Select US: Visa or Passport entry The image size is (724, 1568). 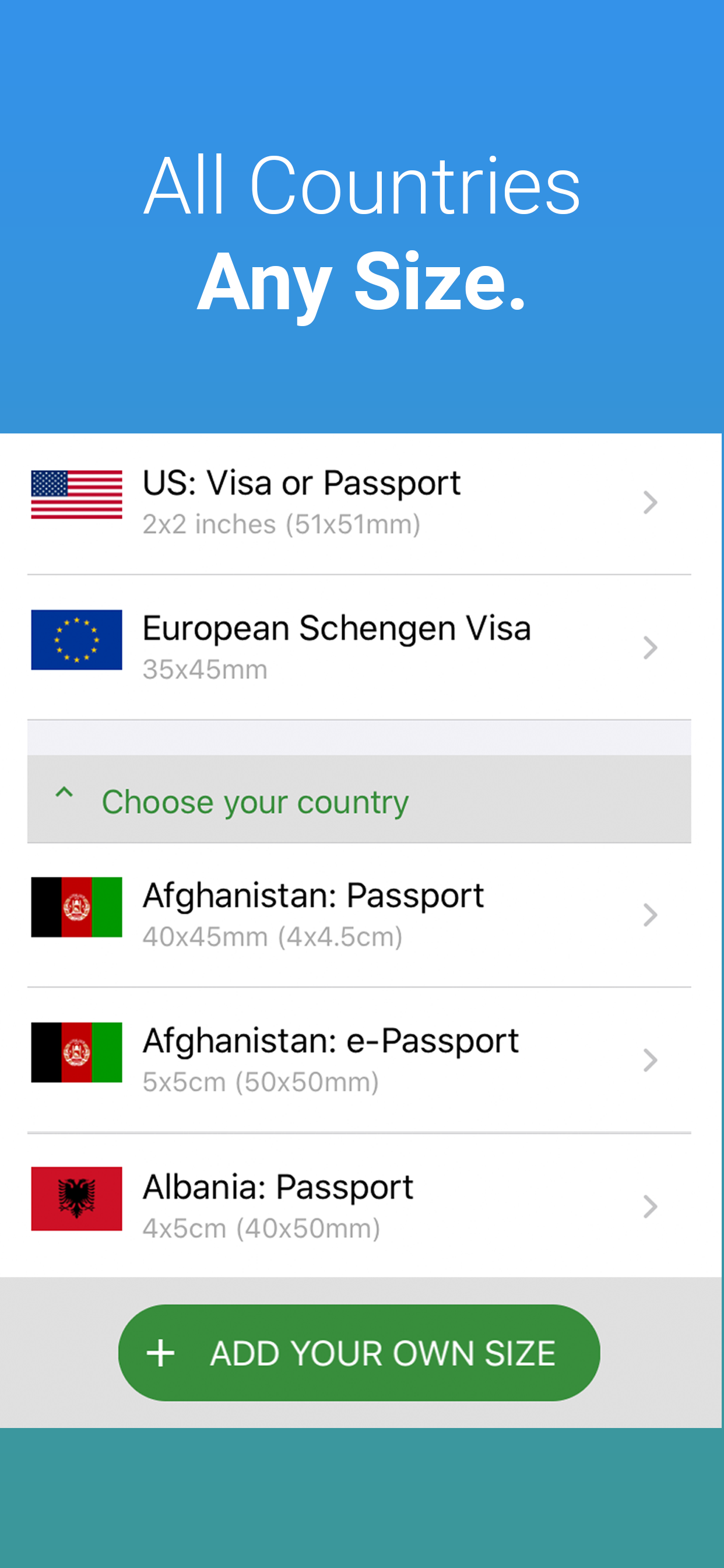point(301,484)
